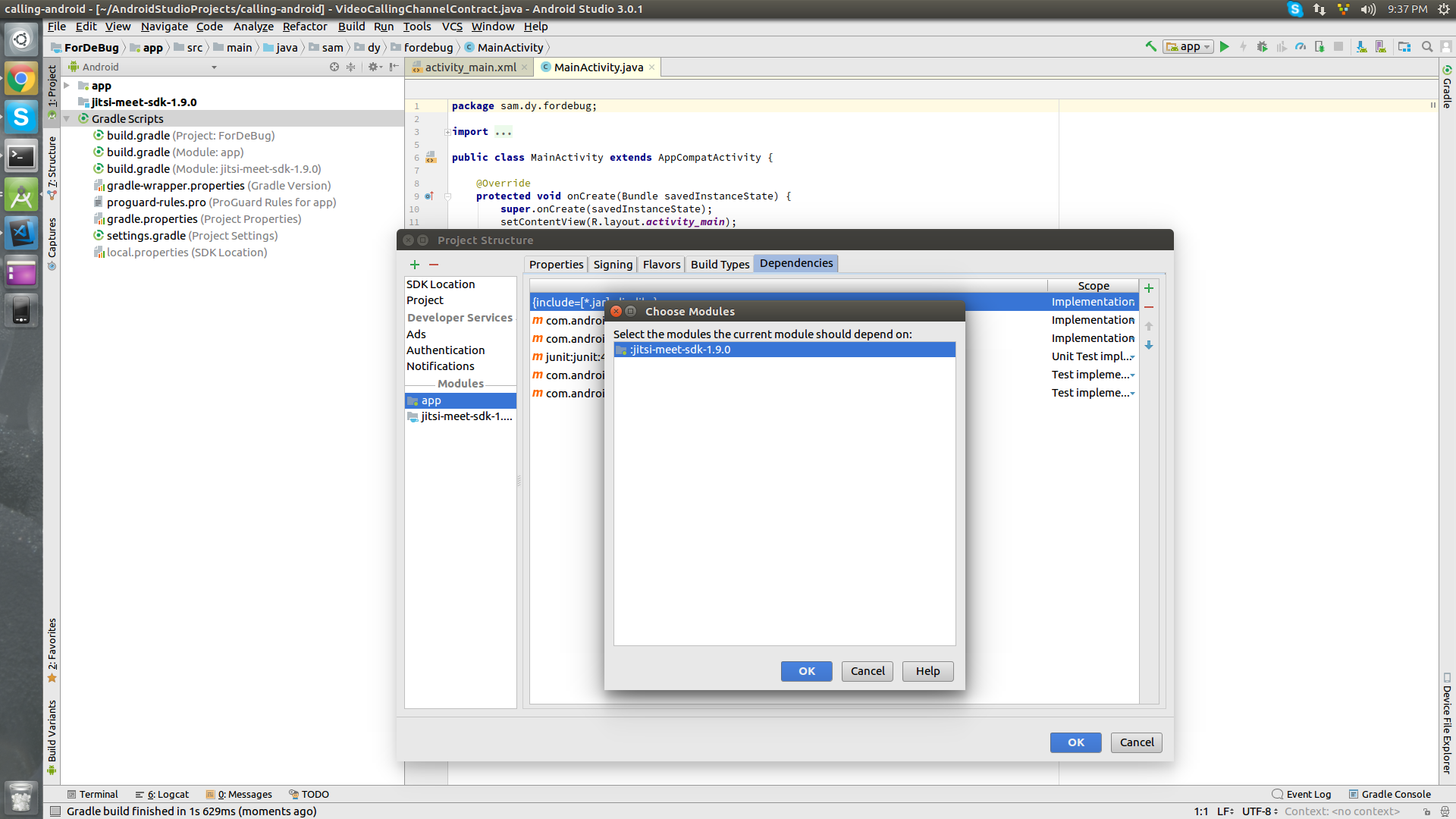
Task: Debug the app with the bug icon
Action: coord(1263,46)
